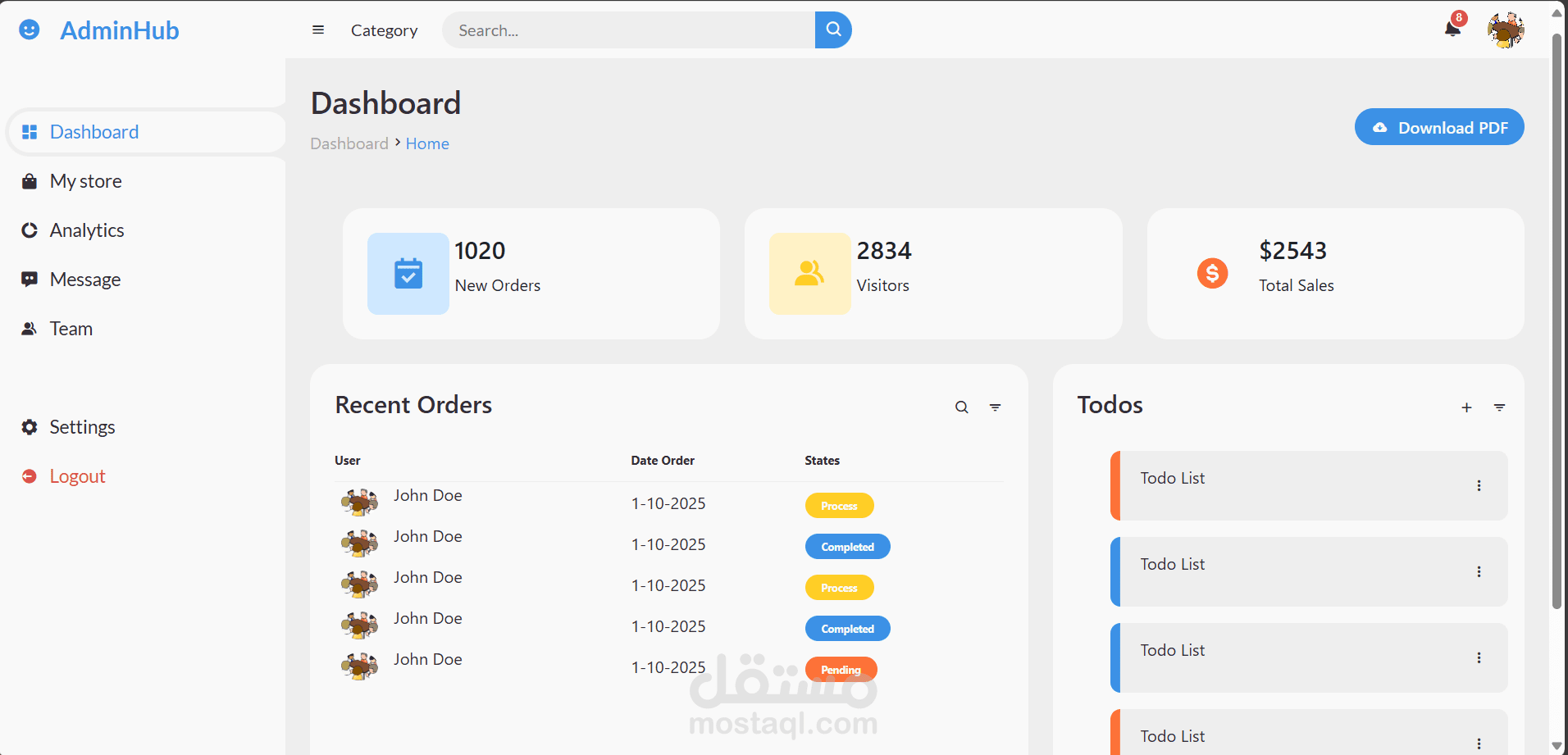Click the My store shopping bag icon
Screen dimensions: 1568x755
[30, 181]
